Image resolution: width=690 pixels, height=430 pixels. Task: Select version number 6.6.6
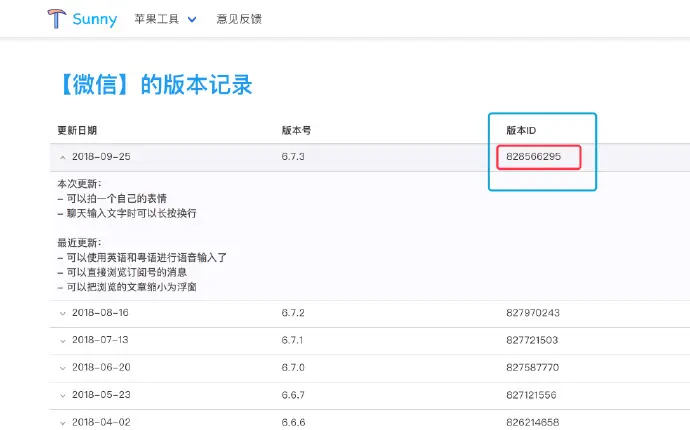click(x=294, y=422)
